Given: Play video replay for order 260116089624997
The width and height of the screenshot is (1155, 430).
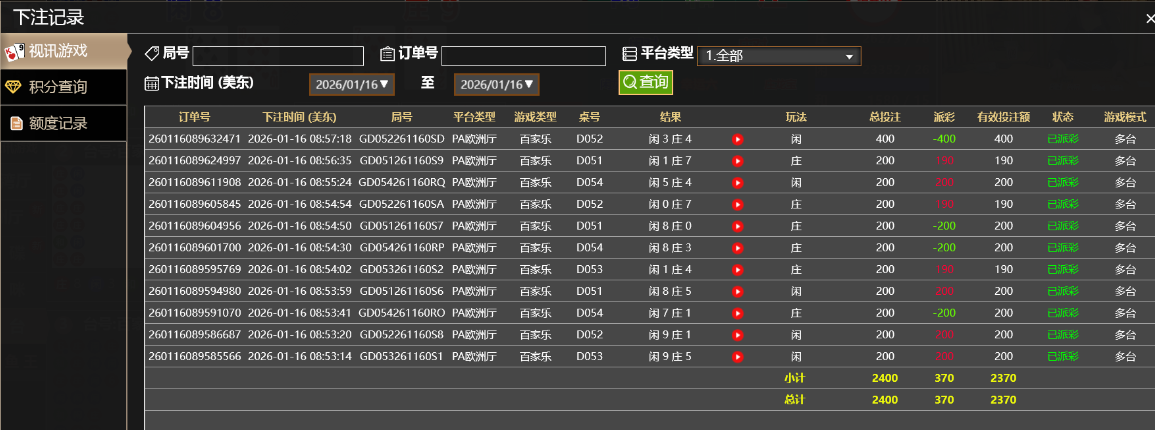Looking at the screenshot, I should pos(737,161).
